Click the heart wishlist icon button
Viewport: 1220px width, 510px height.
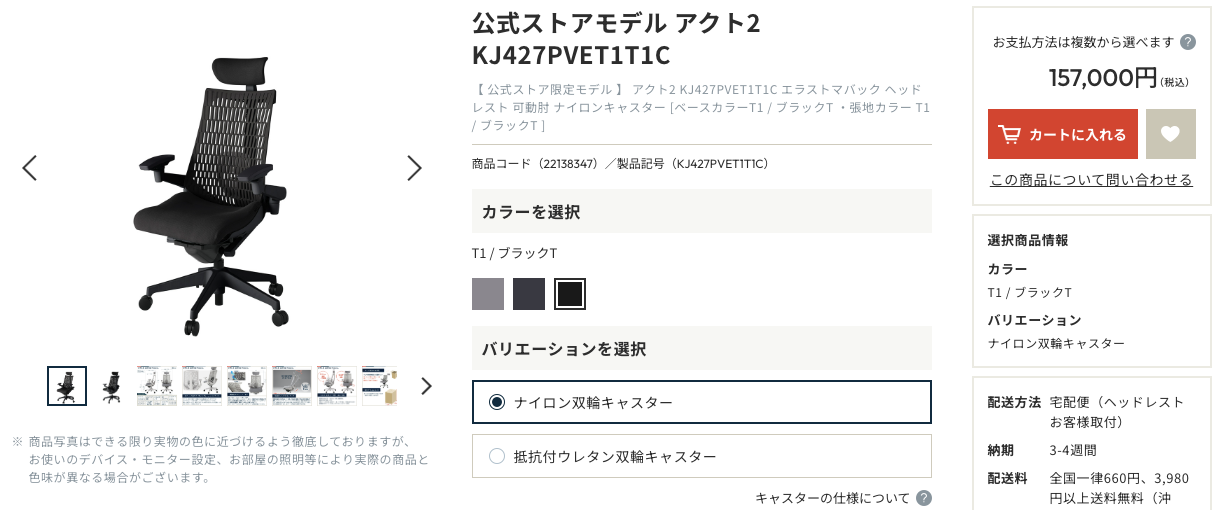coord(1170,134)
